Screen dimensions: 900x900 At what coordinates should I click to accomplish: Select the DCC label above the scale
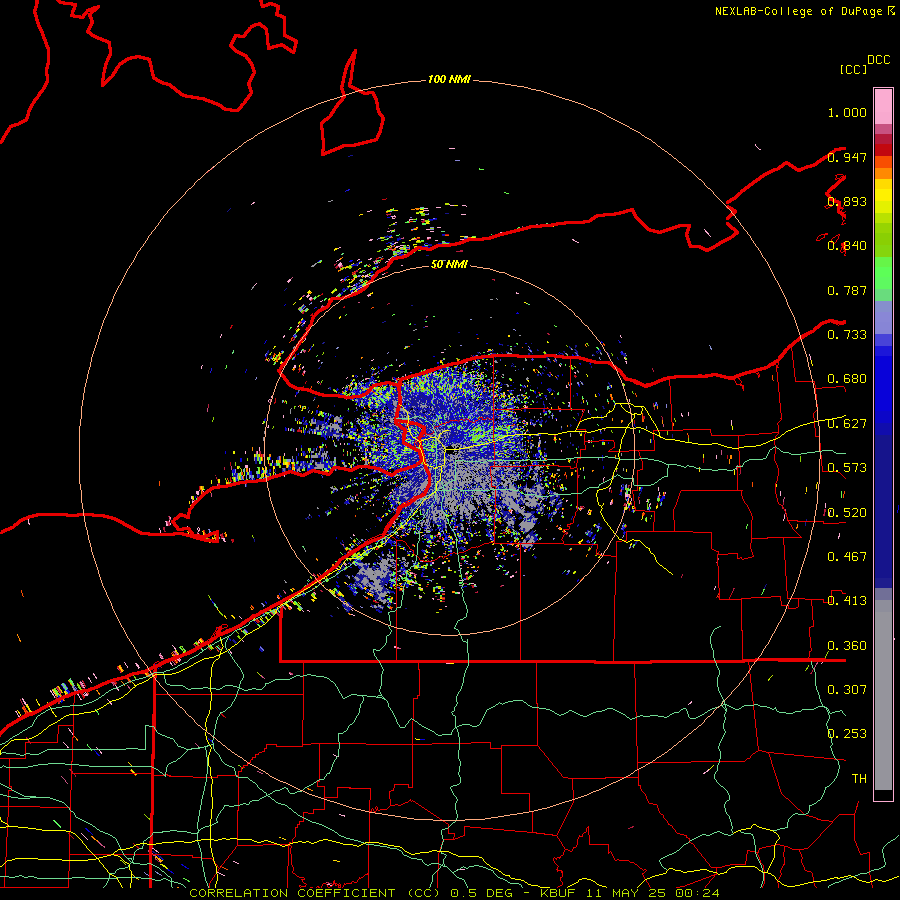click(x=879, y=60)
